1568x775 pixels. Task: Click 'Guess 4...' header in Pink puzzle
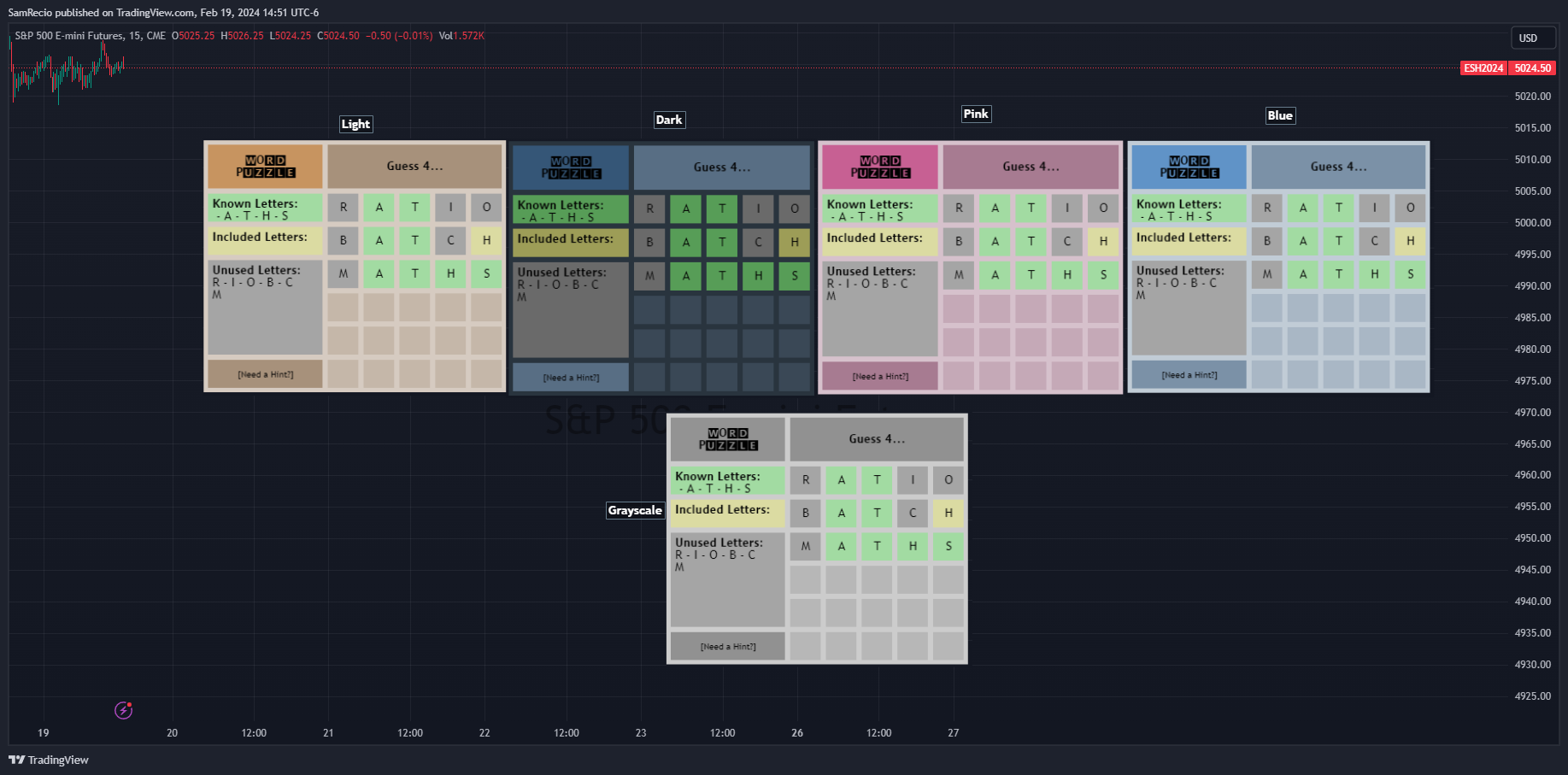(x=1031, y=167)
